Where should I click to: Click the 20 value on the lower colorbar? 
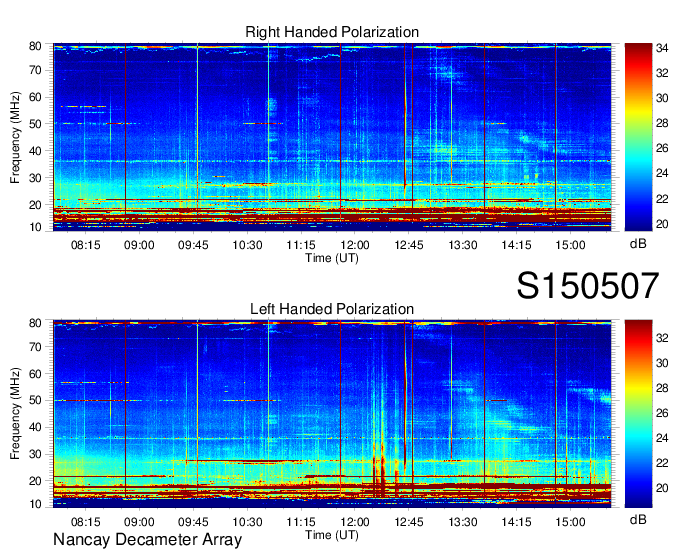point(662,488)
